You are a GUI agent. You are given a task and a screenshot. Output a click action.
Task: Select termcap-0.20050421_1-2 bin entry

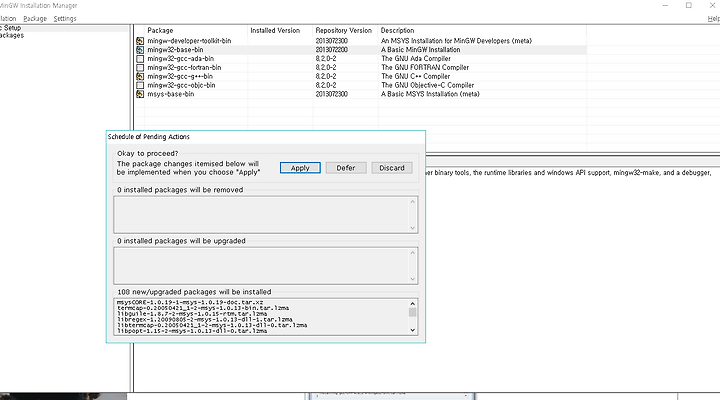point(203,308)
